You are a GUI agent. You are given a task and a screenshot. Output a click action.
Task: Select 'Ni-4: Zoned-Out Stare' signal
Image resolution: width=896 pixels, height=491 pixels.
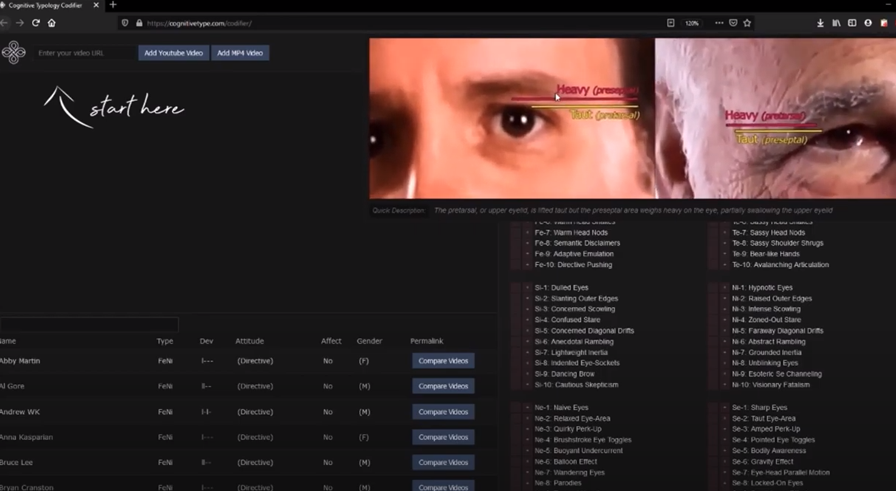(766, 320)
